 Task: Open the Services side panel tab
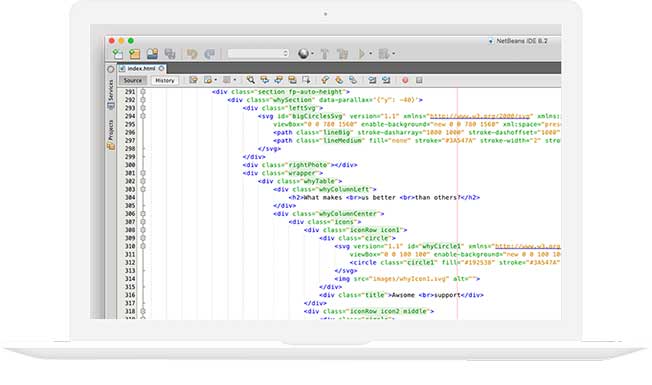click(x=111, y=94)
